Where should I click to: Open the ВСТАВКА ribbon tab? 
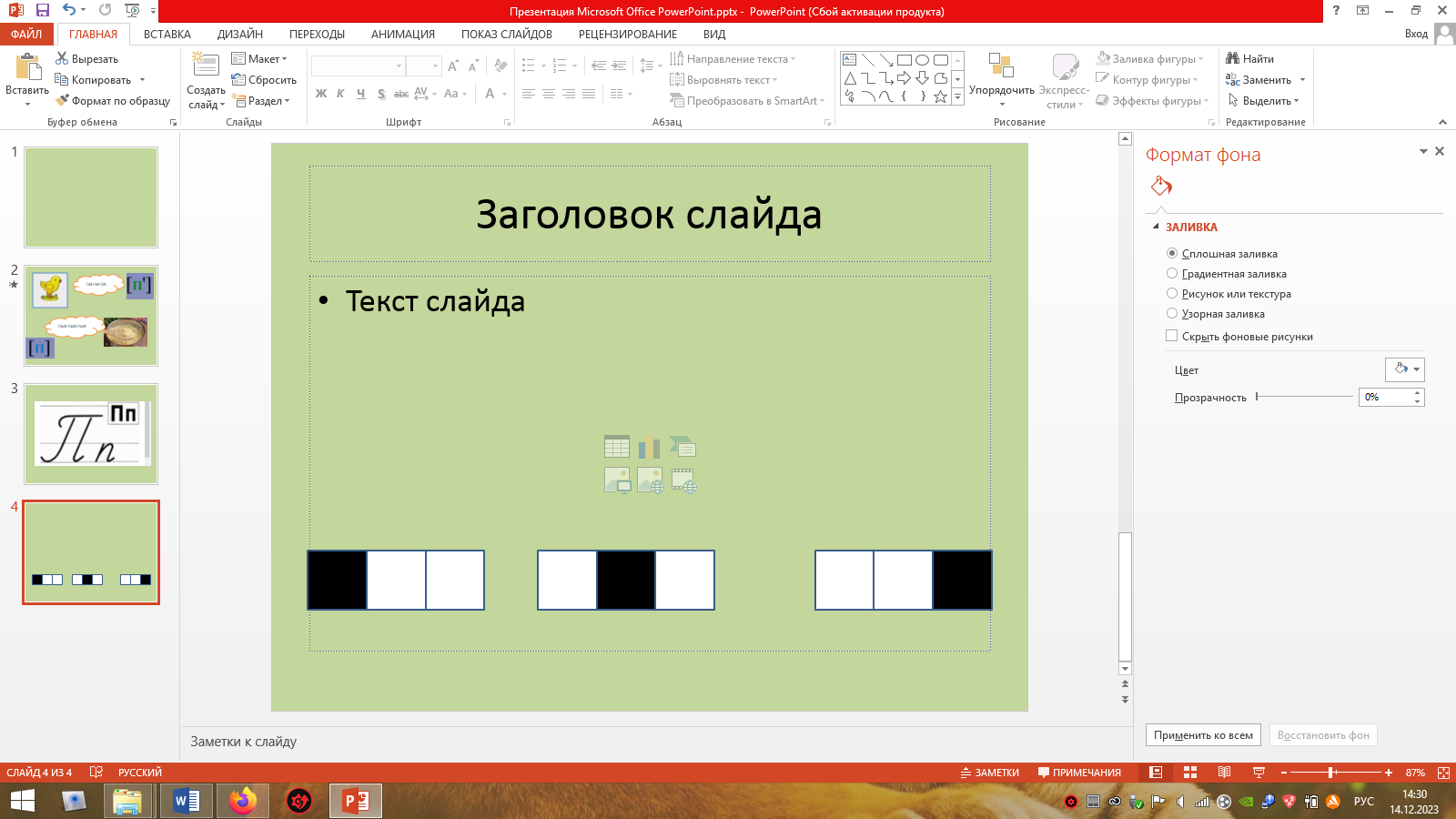[x=167, y=34]
